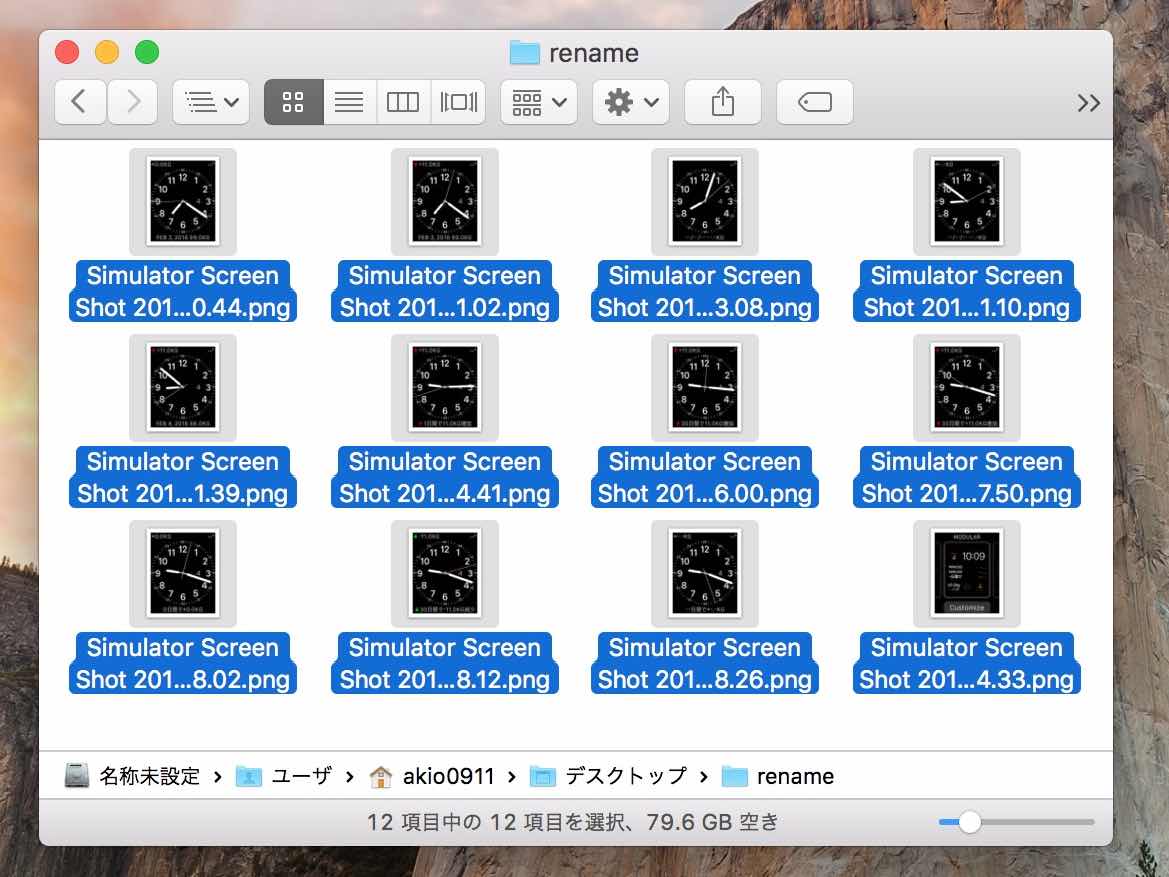
Task: Open the gear Action menu
Action: pos(631,101)
